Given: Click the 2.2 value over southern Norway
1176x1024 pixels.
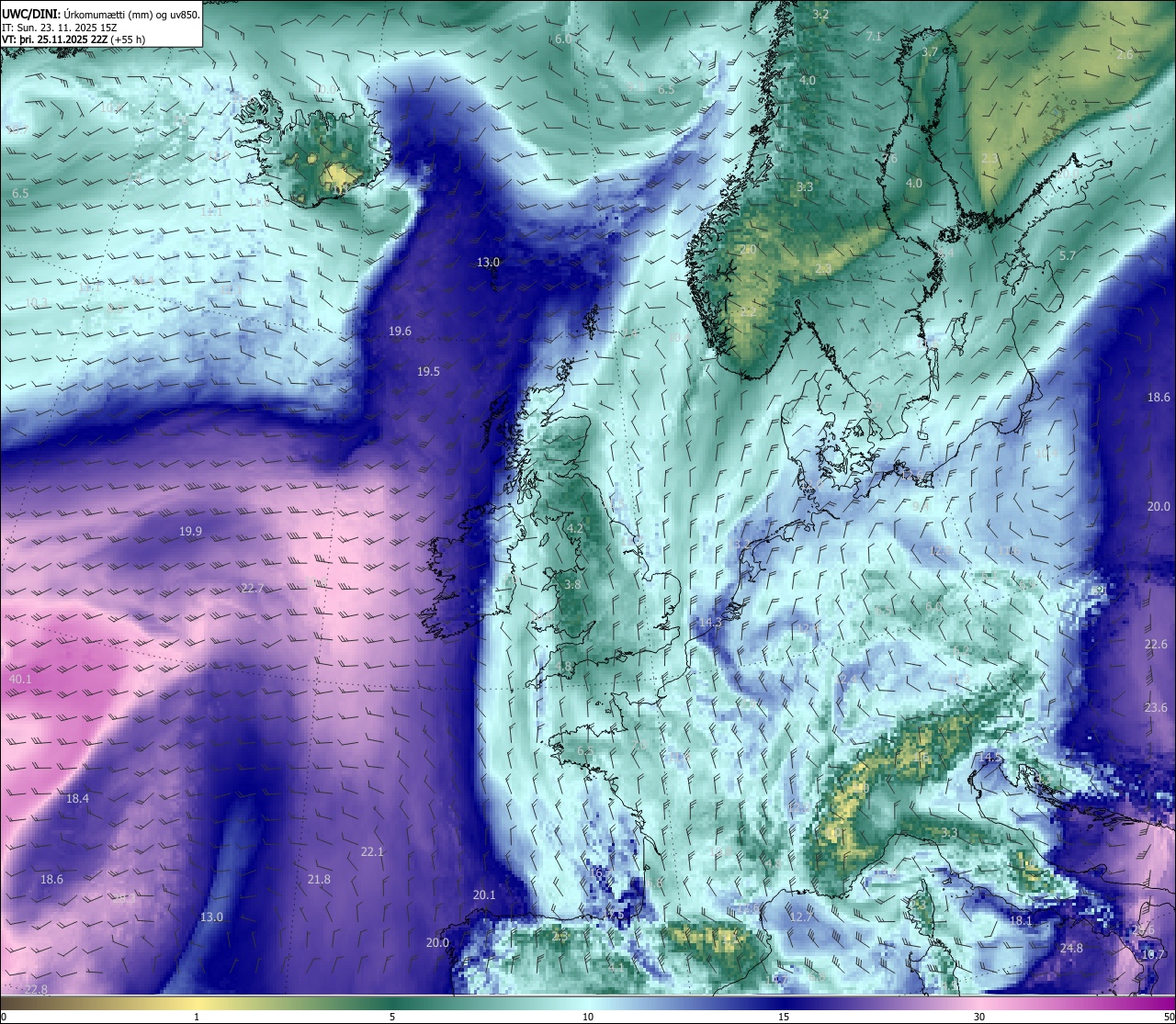Looking at the screenshot, I should 748,312.
